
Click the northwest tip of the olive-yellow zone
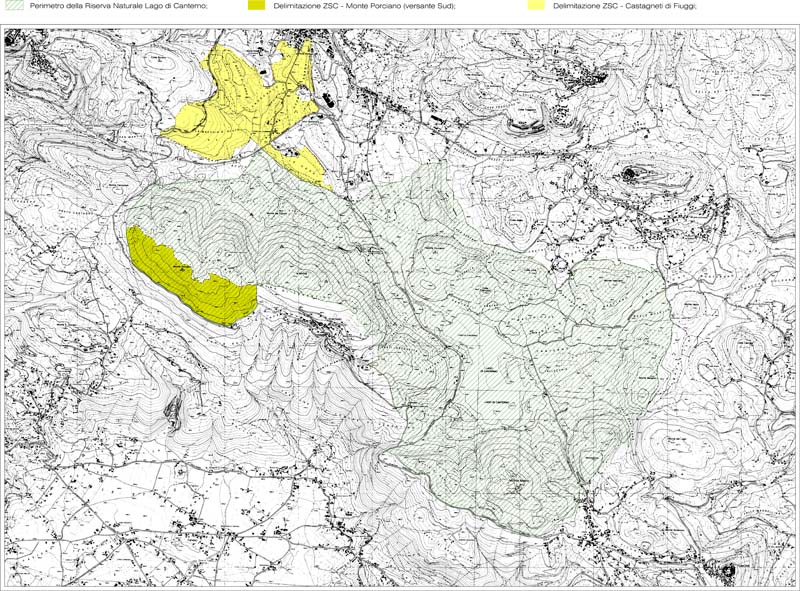(x=131, y=232)
